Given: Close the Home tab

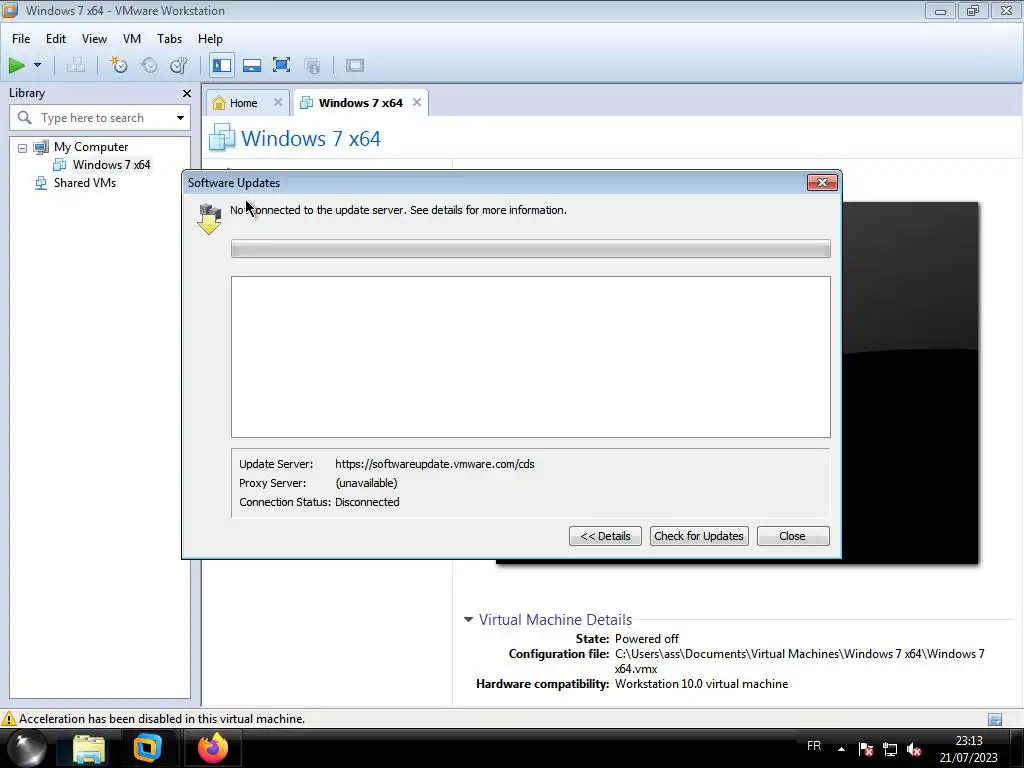Looking at the screenshot, I should pyautogui.click(x=278, y=103).
